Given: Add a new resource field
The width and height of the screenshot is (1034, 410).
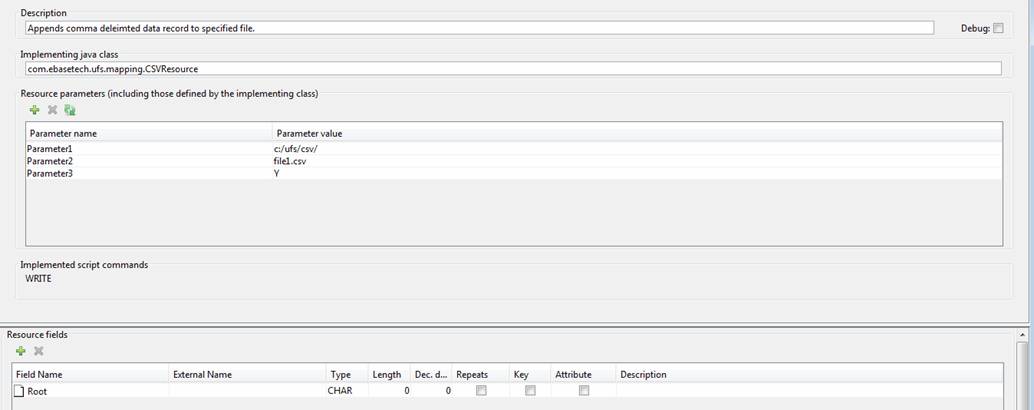Looking at the screenshot, I should point(21,351).
